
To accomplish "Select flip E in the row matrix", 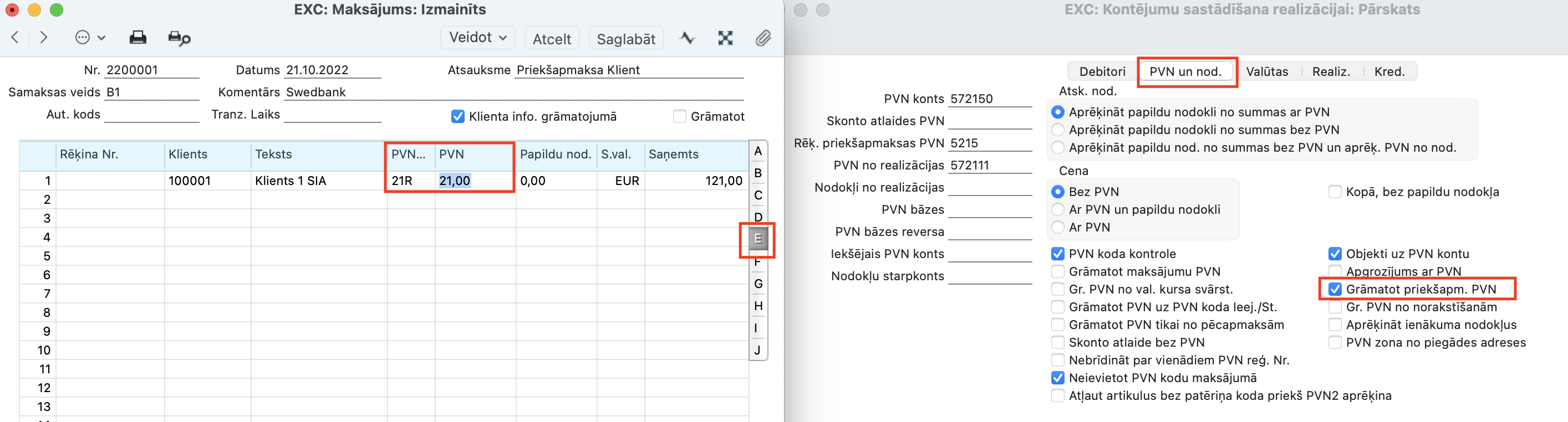I will tap(757, 239).
